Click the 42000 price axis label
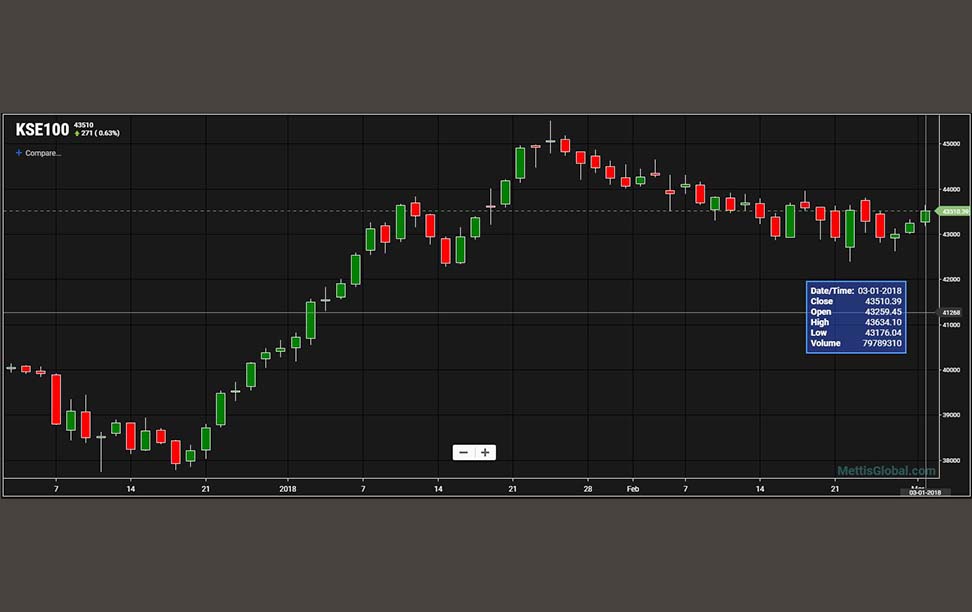Viewport: 972px width, 612px height. [951, 280]
